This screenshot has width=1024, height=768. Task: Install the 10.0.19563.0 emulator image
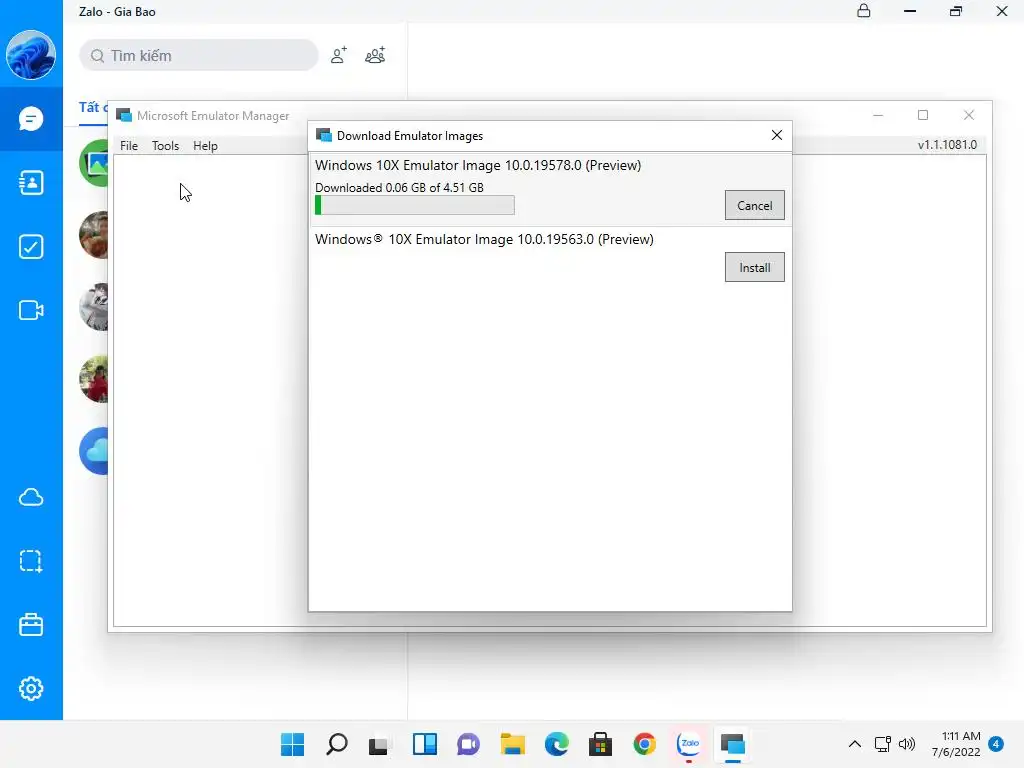click(754, 268)
